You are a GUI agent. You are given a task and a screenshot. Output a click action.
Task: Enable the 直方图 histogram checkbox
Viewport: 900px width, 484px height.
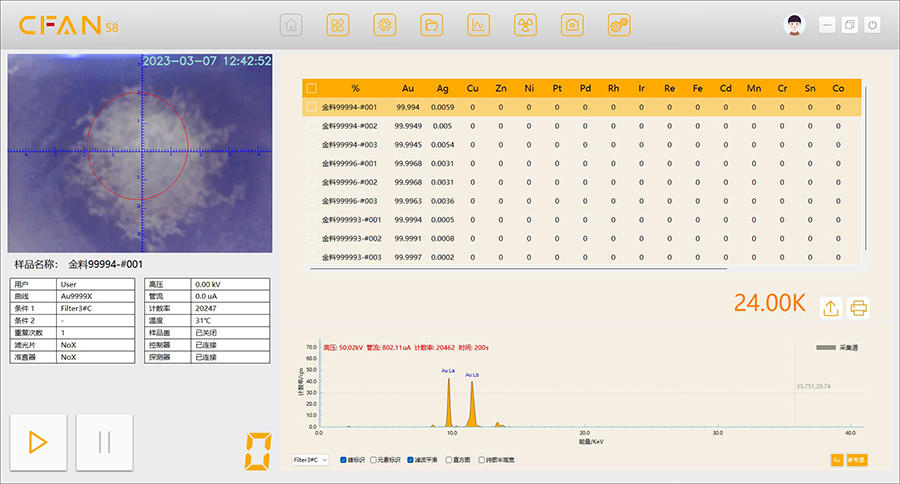point(449,460)
